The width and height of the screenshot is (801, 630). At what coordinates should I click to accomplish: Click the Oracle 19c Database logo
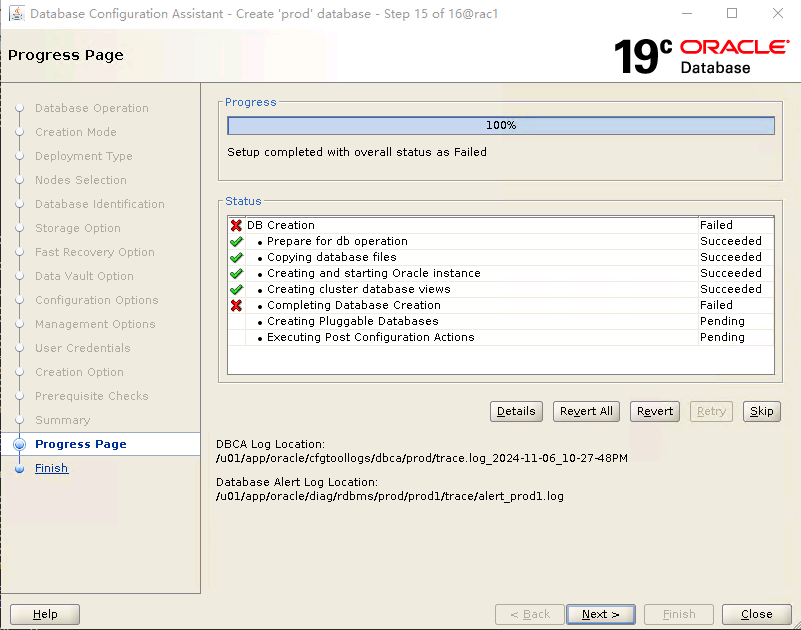pos(701,56)
